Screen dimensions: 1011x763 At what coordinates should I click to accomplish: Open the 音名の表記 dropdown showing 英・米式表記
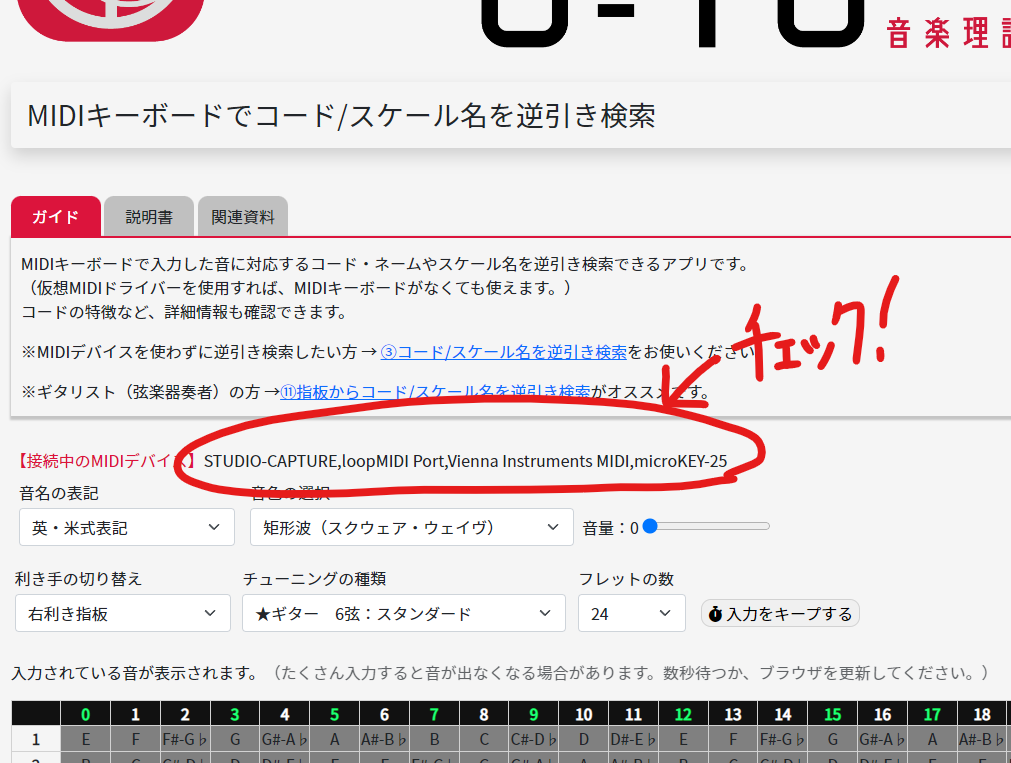point(126,527)
